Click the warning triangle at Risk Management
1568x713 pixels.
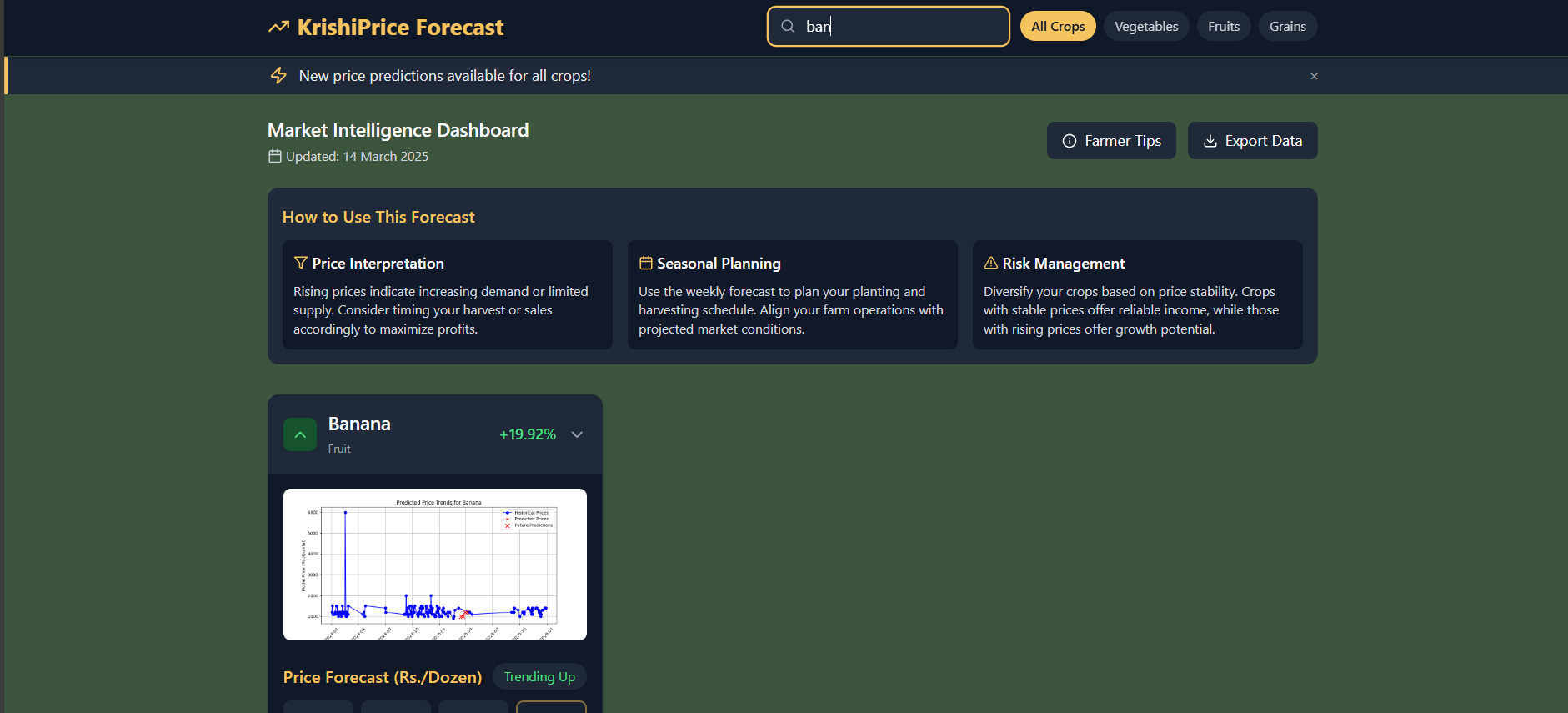[991, 263]
